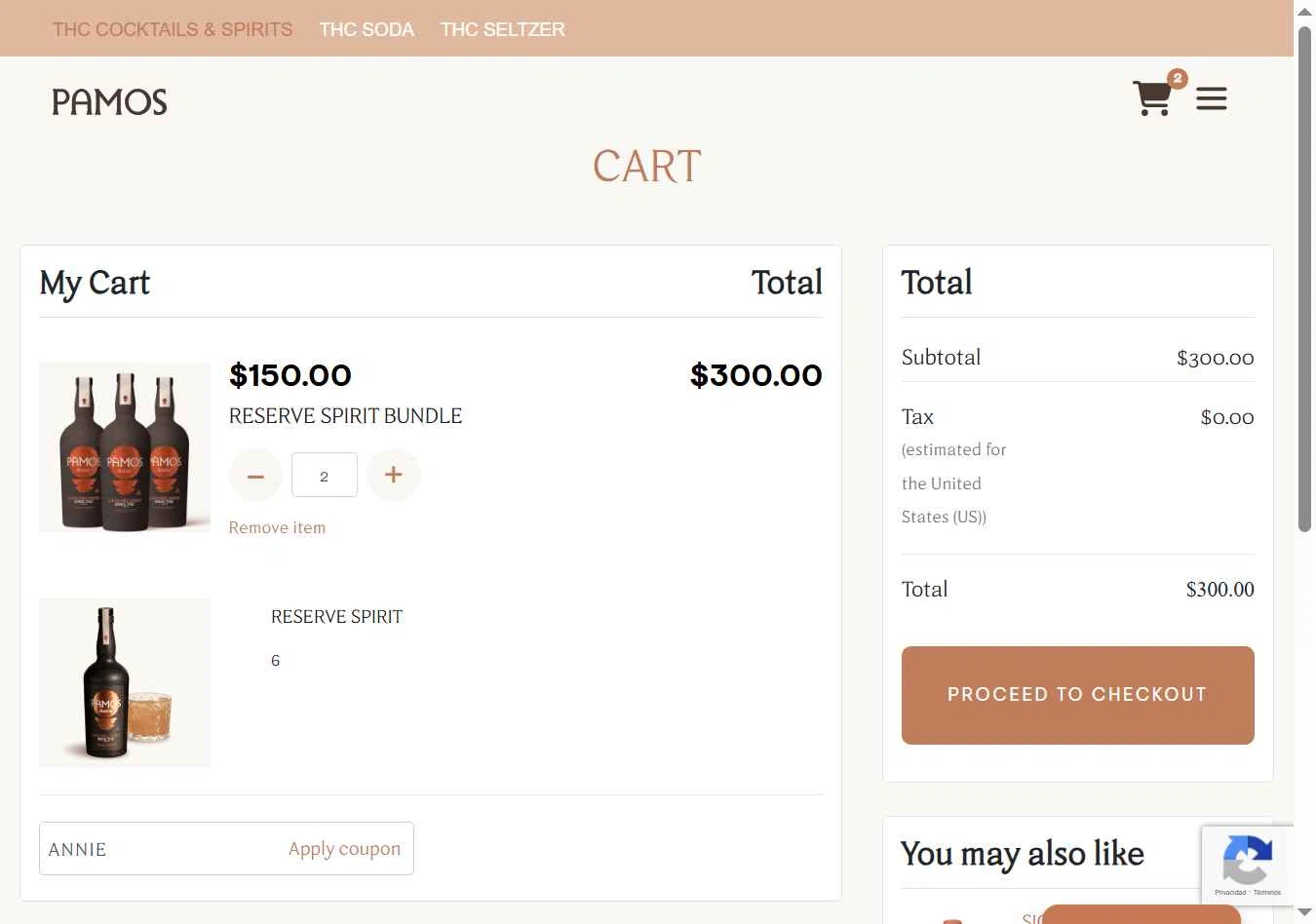The image size is (1316, 924).
Task: Click the Tax $0.00 value
Action: pyautogui.click(x=1227, y=417)
